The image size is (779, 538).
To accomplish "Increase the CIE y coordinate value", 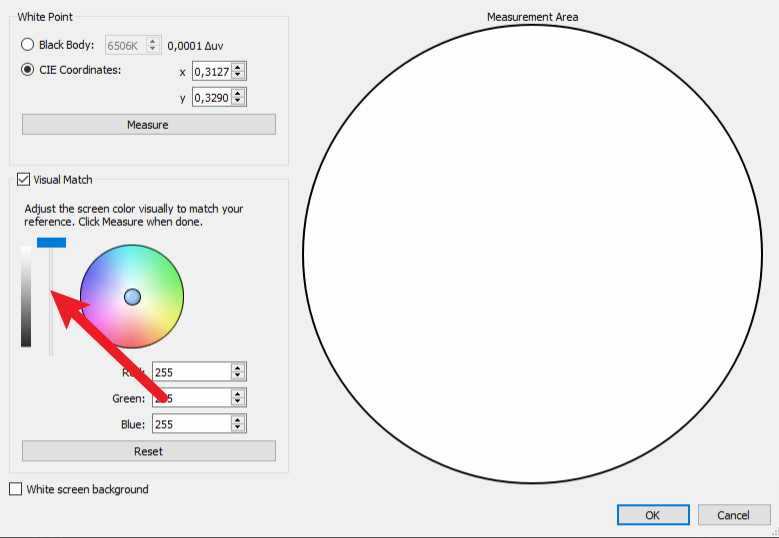I will [x=238, y=93].
